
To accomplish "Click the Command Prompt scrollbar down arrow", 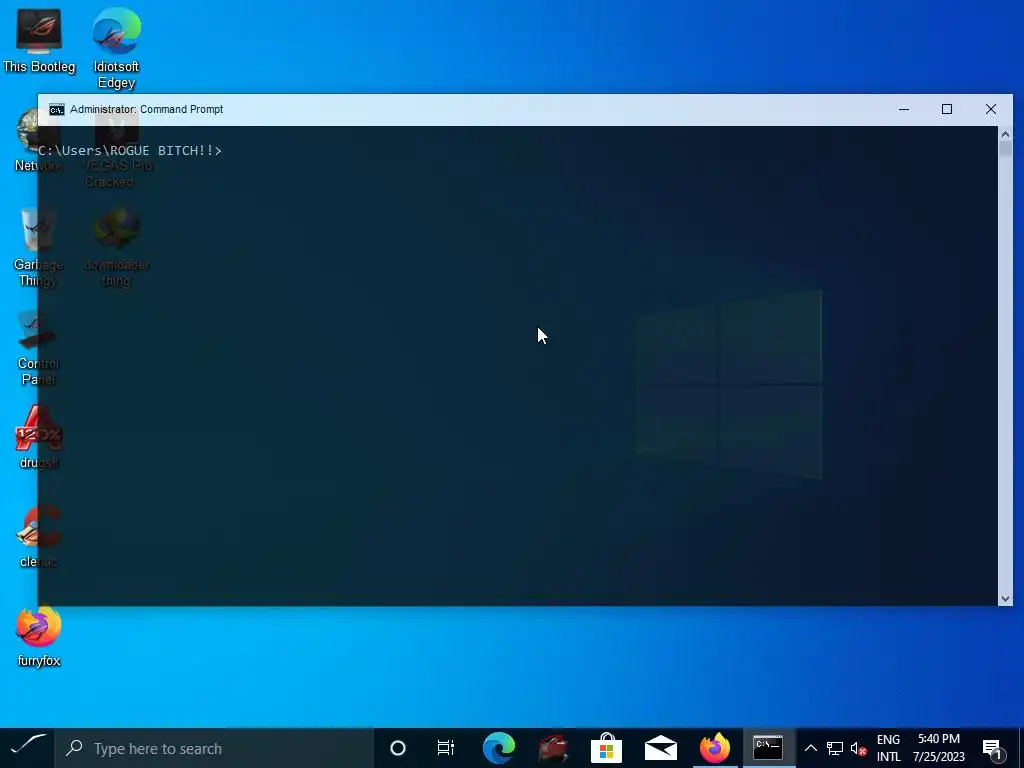I will point(1005,599).
